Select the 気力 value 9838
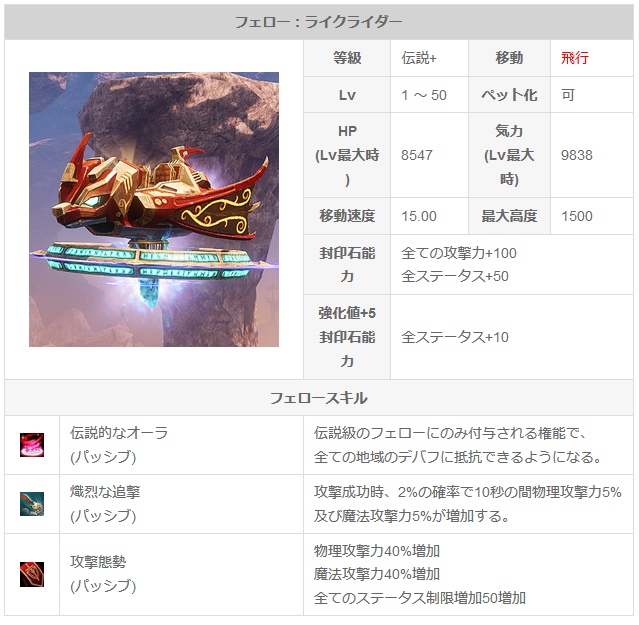 click(x=577, y=155)
